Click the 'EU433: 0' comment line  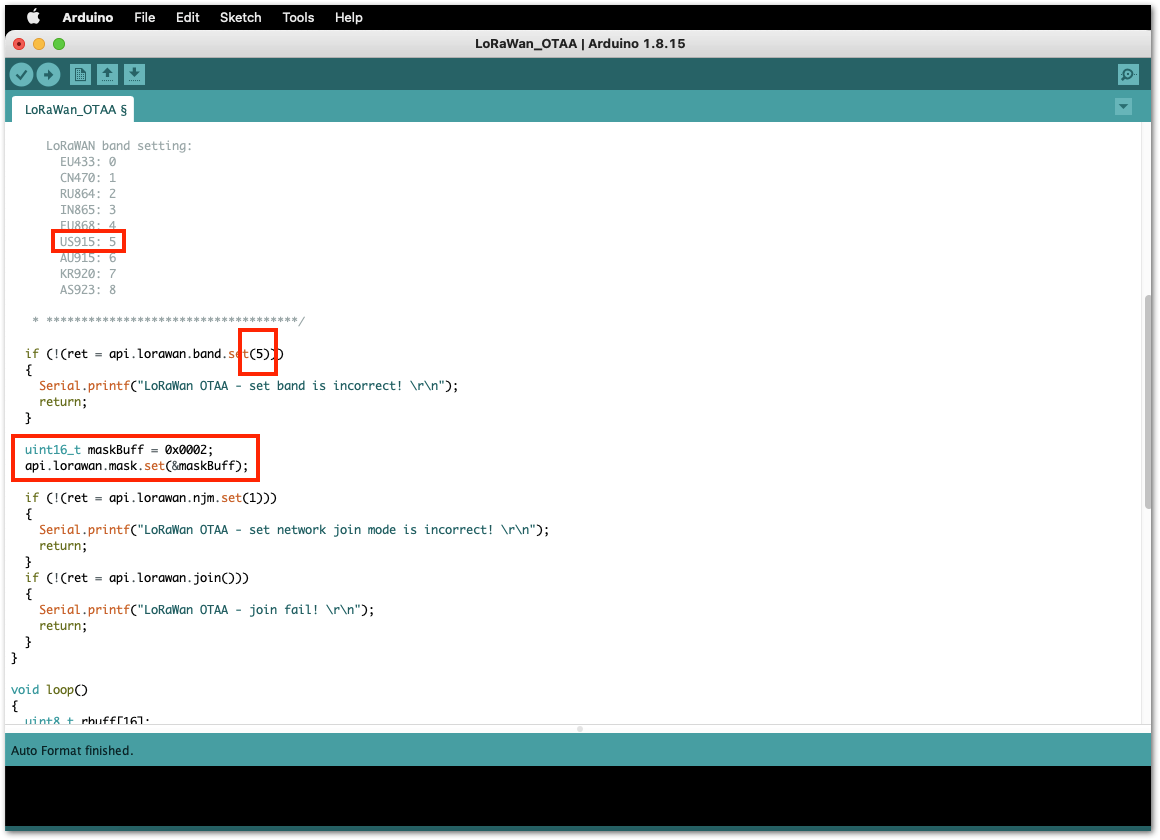tap(88, 162)
